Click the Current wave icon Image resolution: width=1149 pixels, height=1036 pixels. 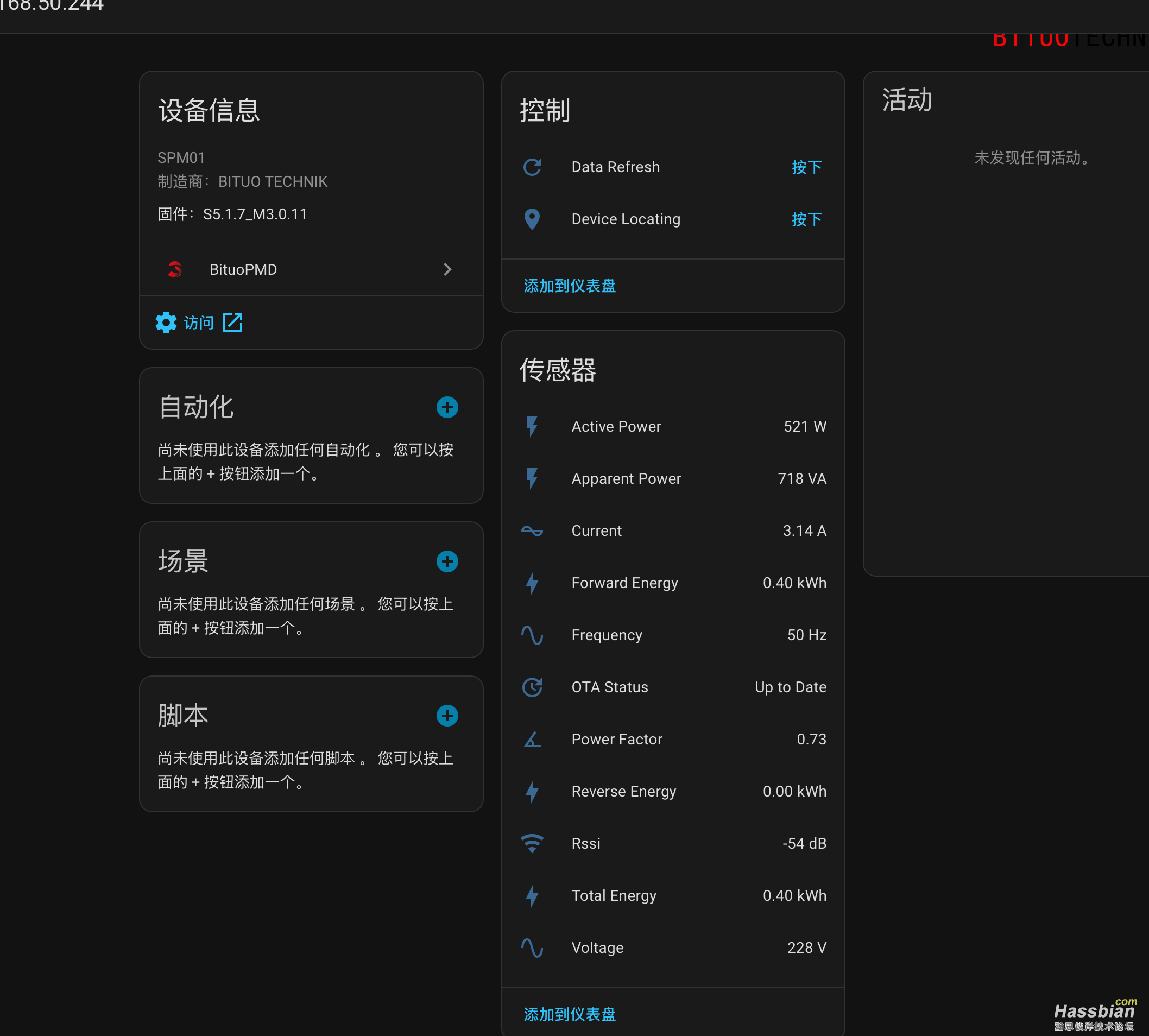tap(532, 531)
